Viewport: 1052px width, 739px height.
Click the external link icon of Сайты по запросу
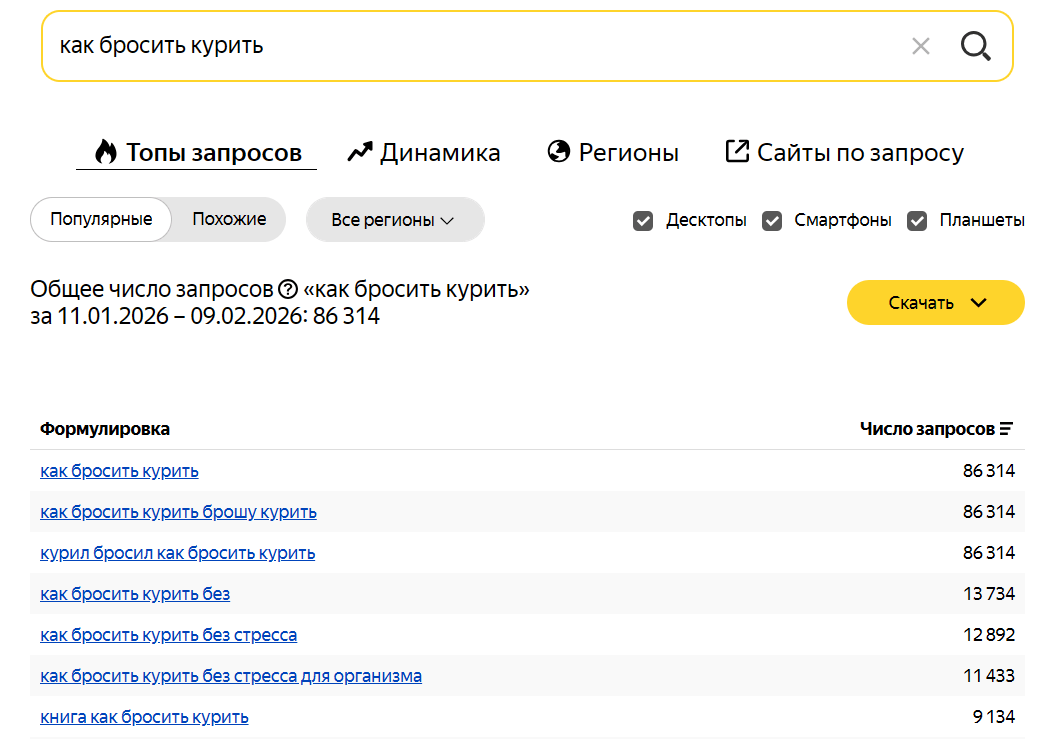click(737, 152)
